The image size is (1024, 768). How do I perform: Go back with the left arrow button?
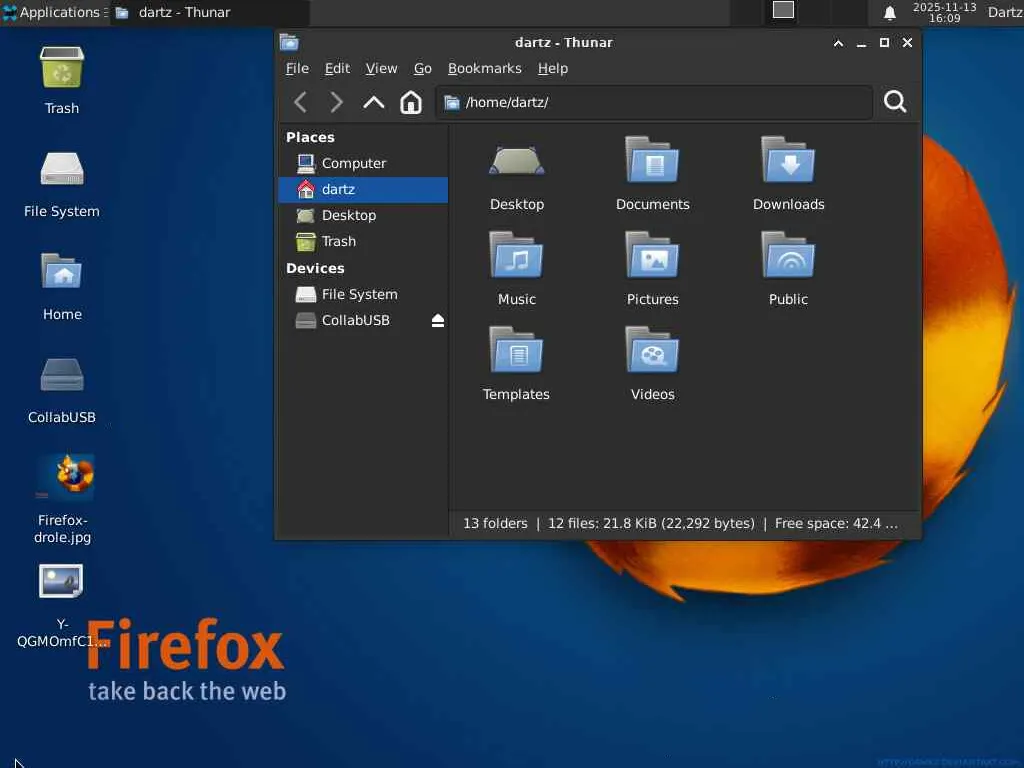tap(300, 102)
